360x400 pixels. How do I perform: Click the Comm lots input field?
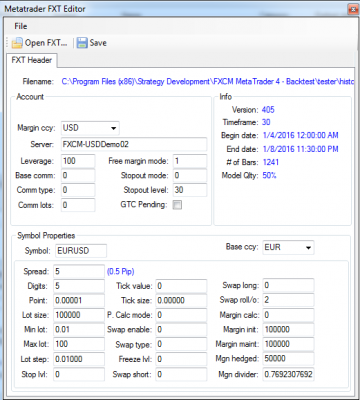(78, 205)
